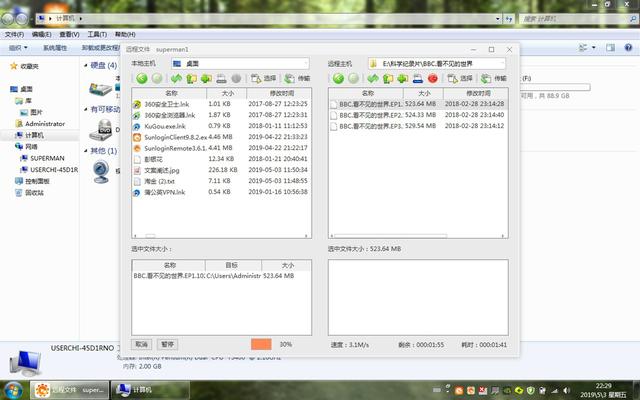Click 系统属性 in Explorer toolbar
Image resolution: width=640 pixels, height=400 pixels.
point(55,48)
